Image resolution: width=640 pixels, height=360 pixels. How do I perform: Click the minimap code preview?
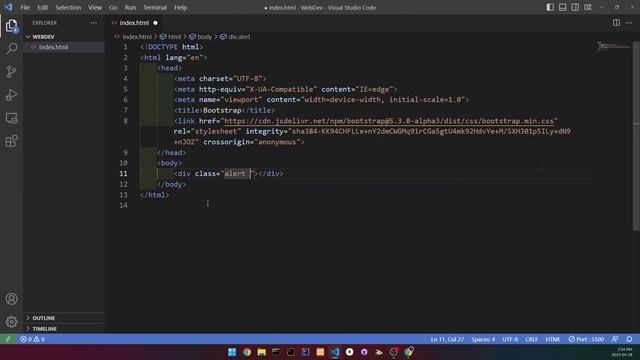click(614, 46)
